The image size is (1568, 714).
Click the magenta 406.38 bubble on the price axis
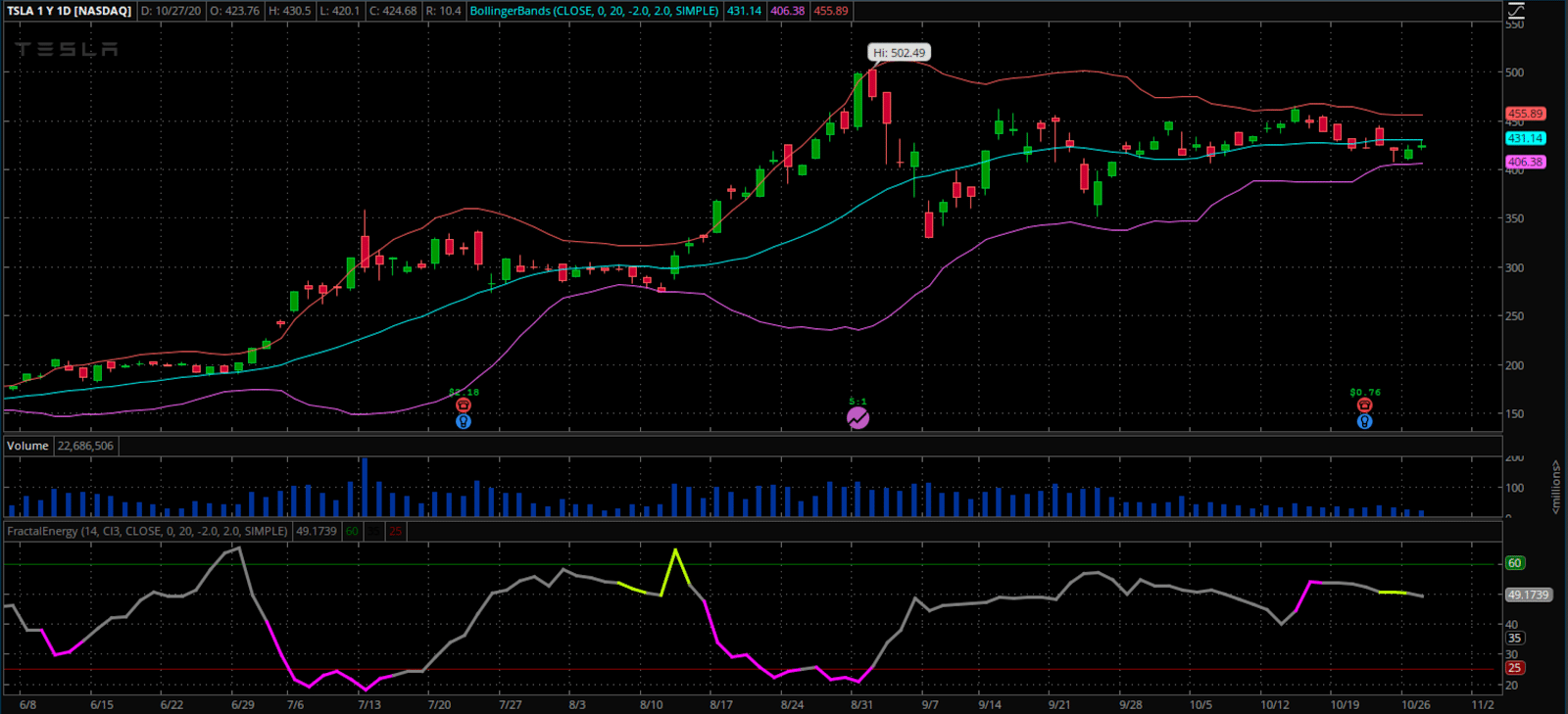pos(1525,162)
